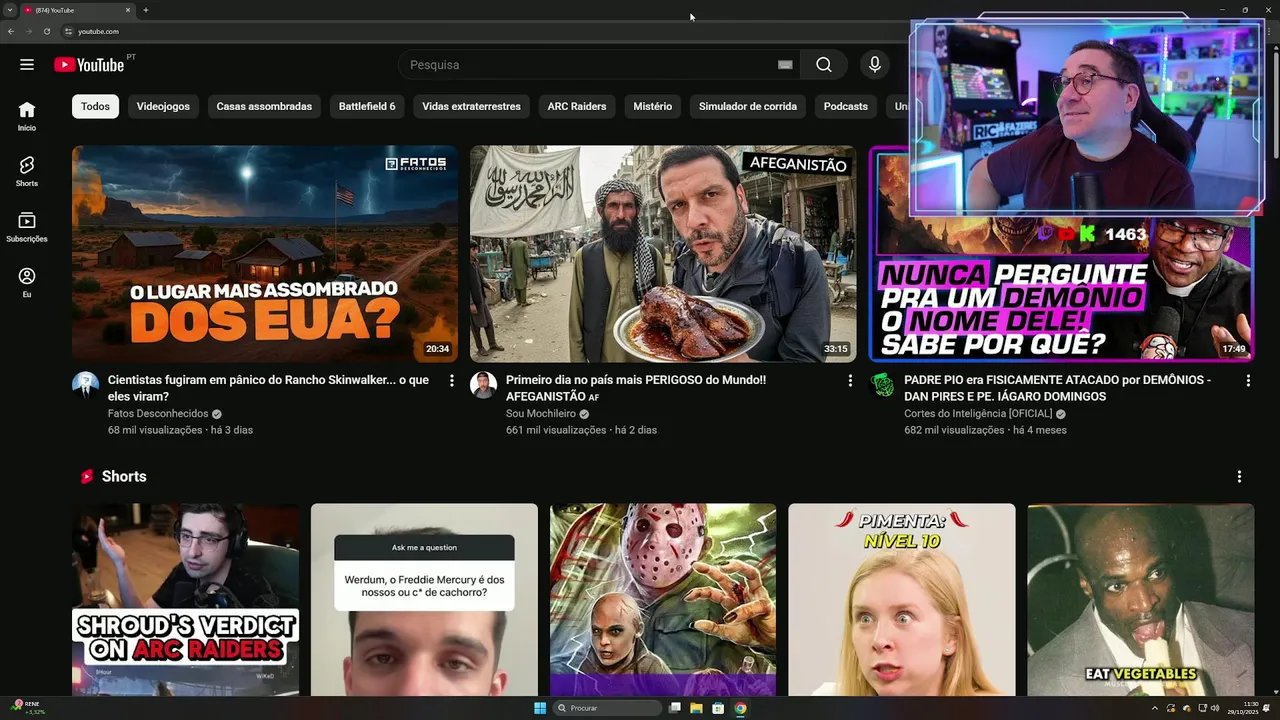Open Início in the sidebar
1280x720 pixels.
(27, 116)
